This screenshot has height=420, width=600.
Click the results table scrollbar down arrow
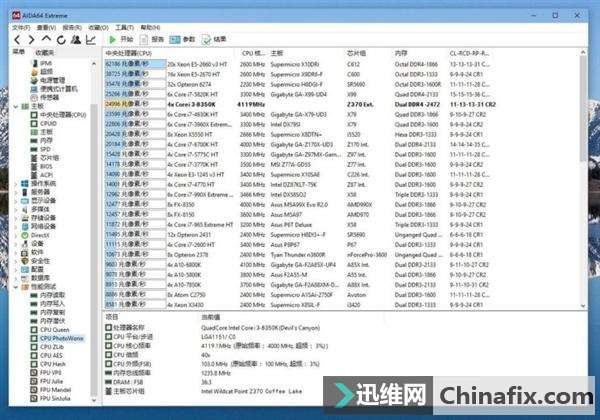click(x=583, y=306)
